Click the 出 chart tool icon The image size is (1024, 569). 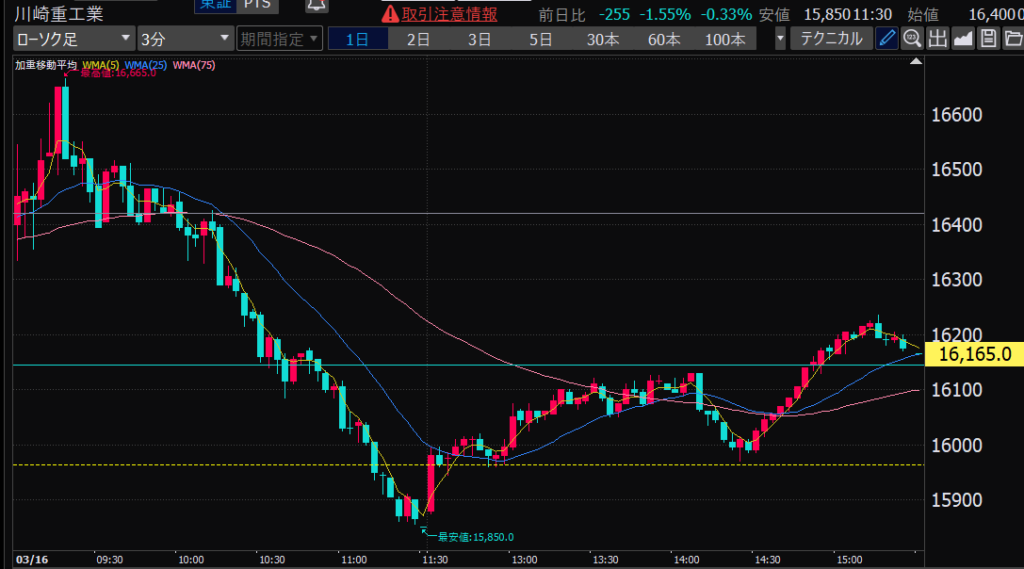point(937,40)
